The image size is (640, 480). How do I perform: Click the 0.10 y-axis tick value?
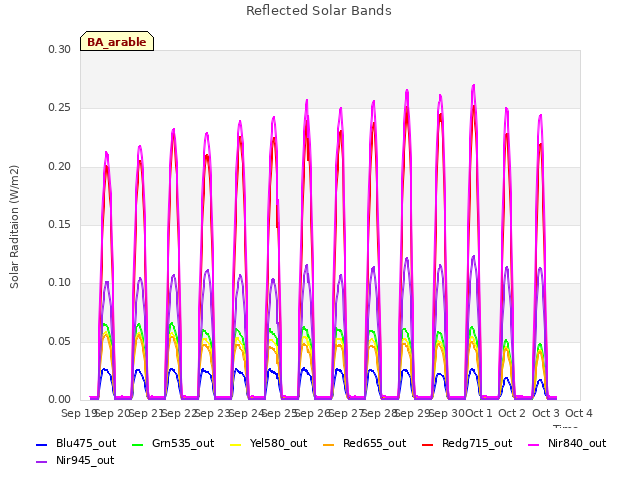[60, 282]
